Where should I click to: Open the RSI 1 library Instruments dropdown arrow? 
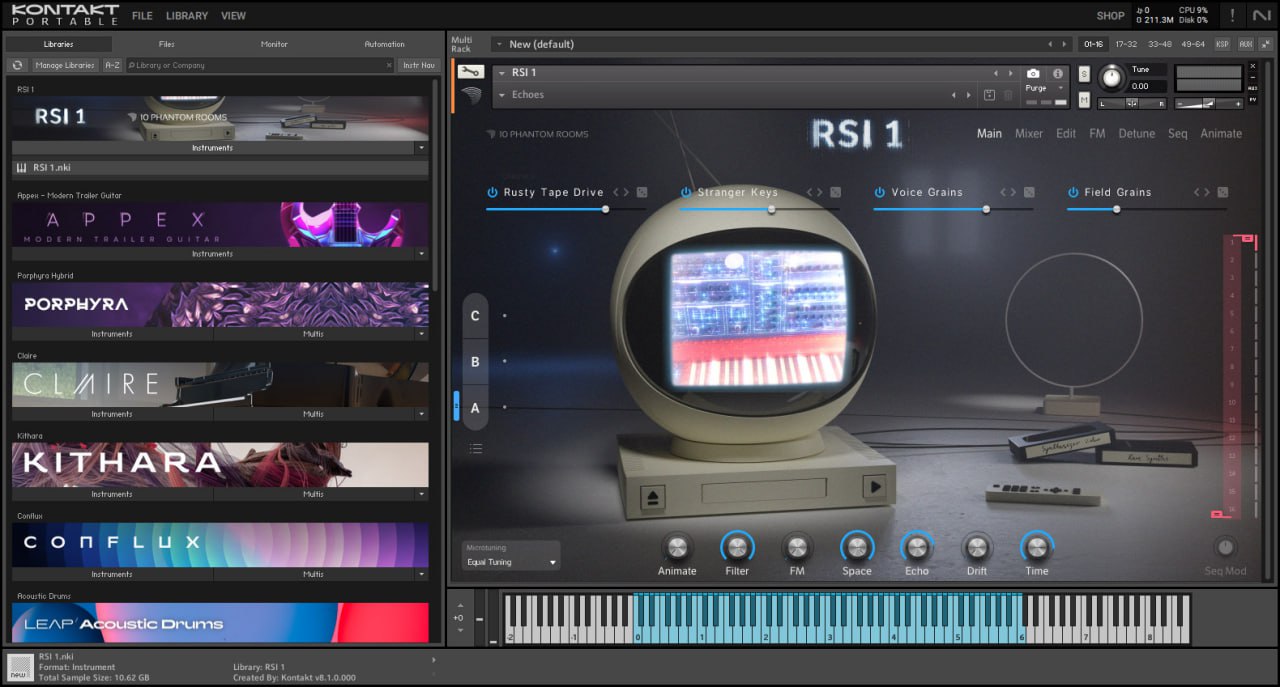(x=421, y=148)
